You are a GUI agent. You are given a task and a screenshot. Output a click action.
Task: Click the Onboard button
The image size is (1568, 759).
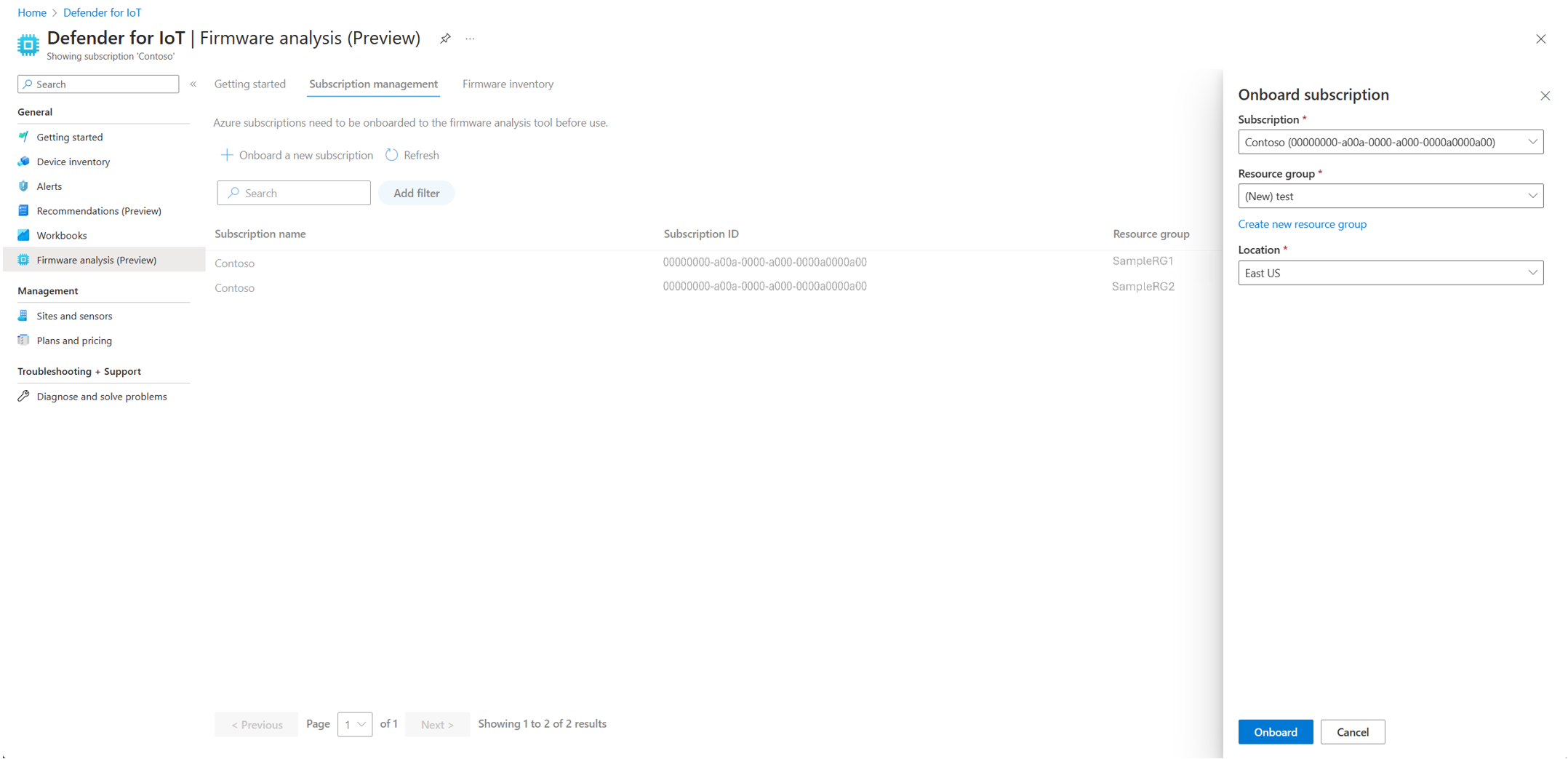pos(1276,732)
